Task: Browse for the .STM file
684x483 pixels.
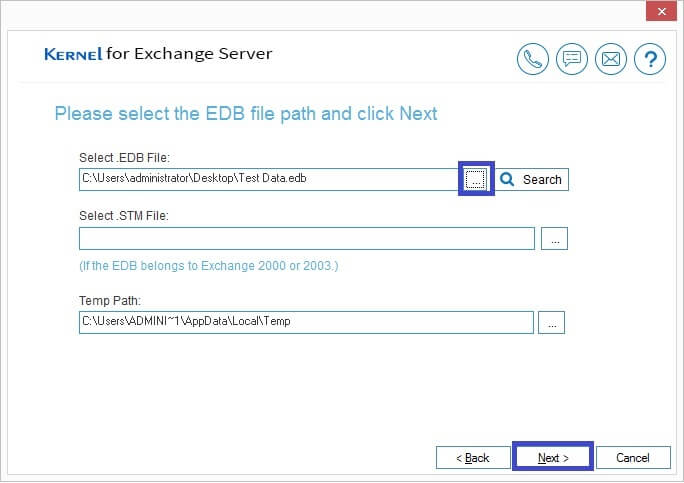Action: click(x=554, y=239)
